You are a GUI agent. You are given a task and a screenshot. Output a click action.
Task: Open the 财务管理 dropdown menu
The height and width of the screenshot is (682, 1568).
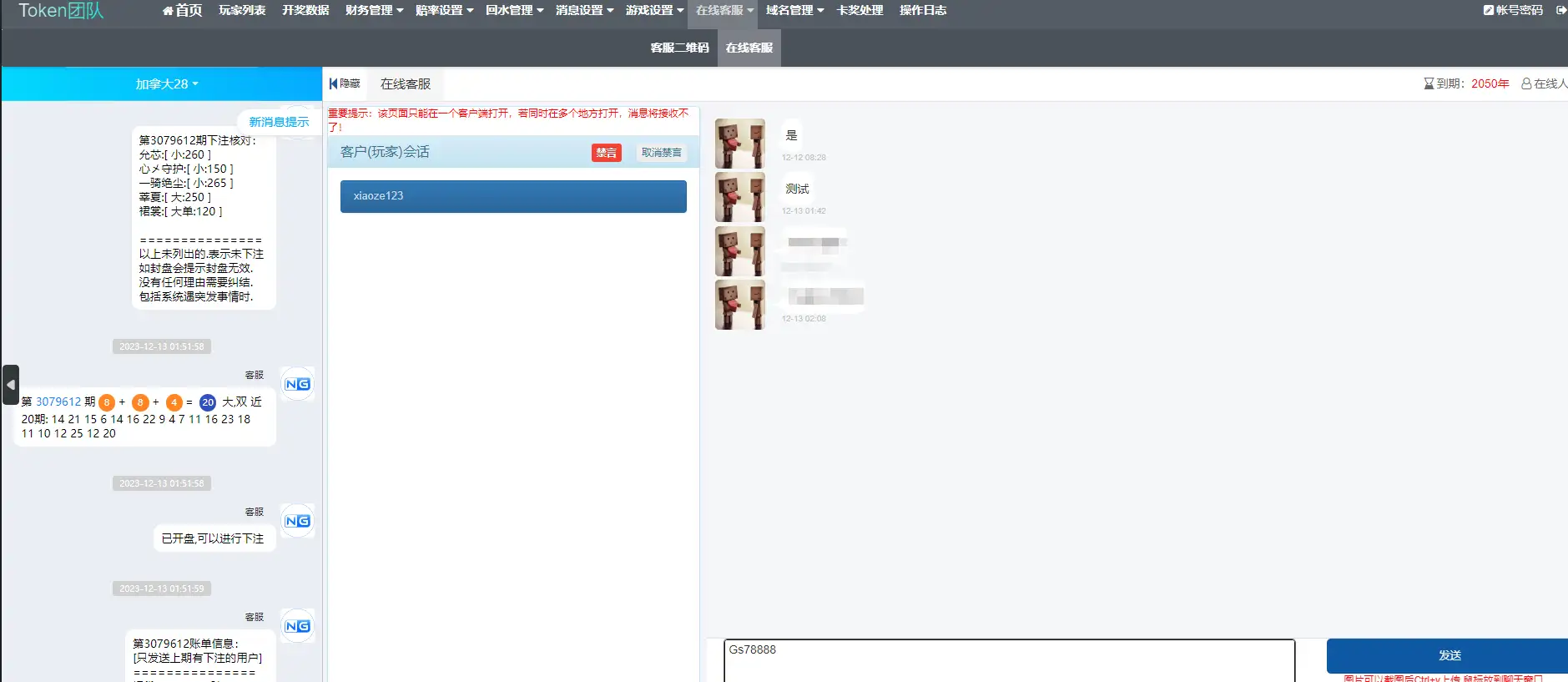tap(374, 11)
